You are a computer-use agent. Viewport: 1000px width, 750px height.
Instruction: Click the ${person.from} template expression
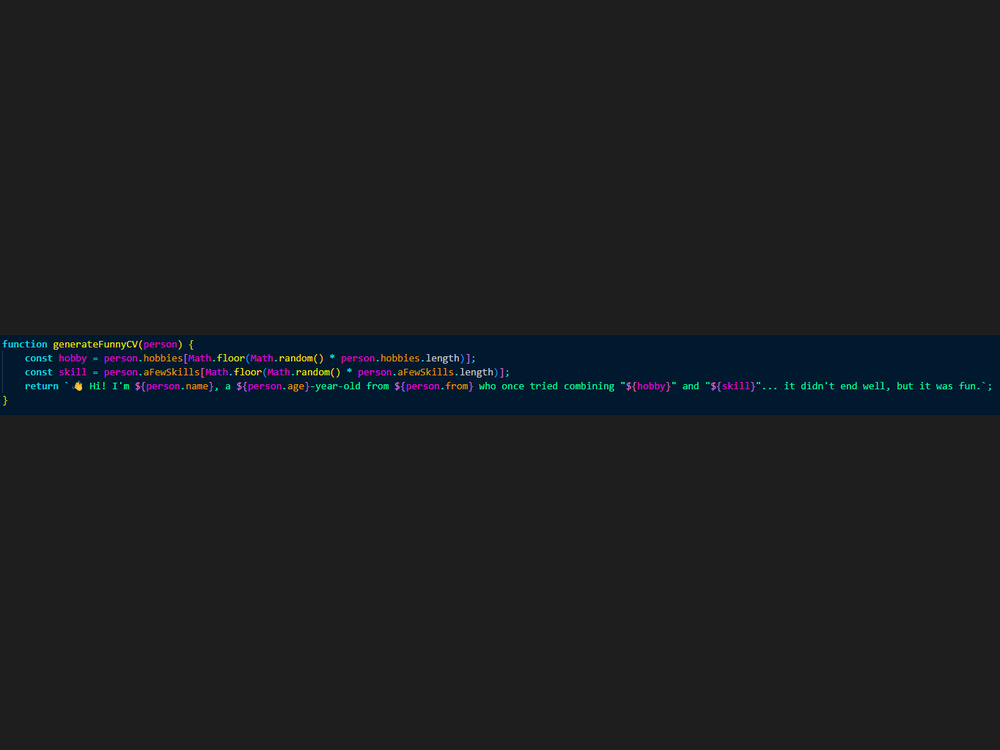434,386
